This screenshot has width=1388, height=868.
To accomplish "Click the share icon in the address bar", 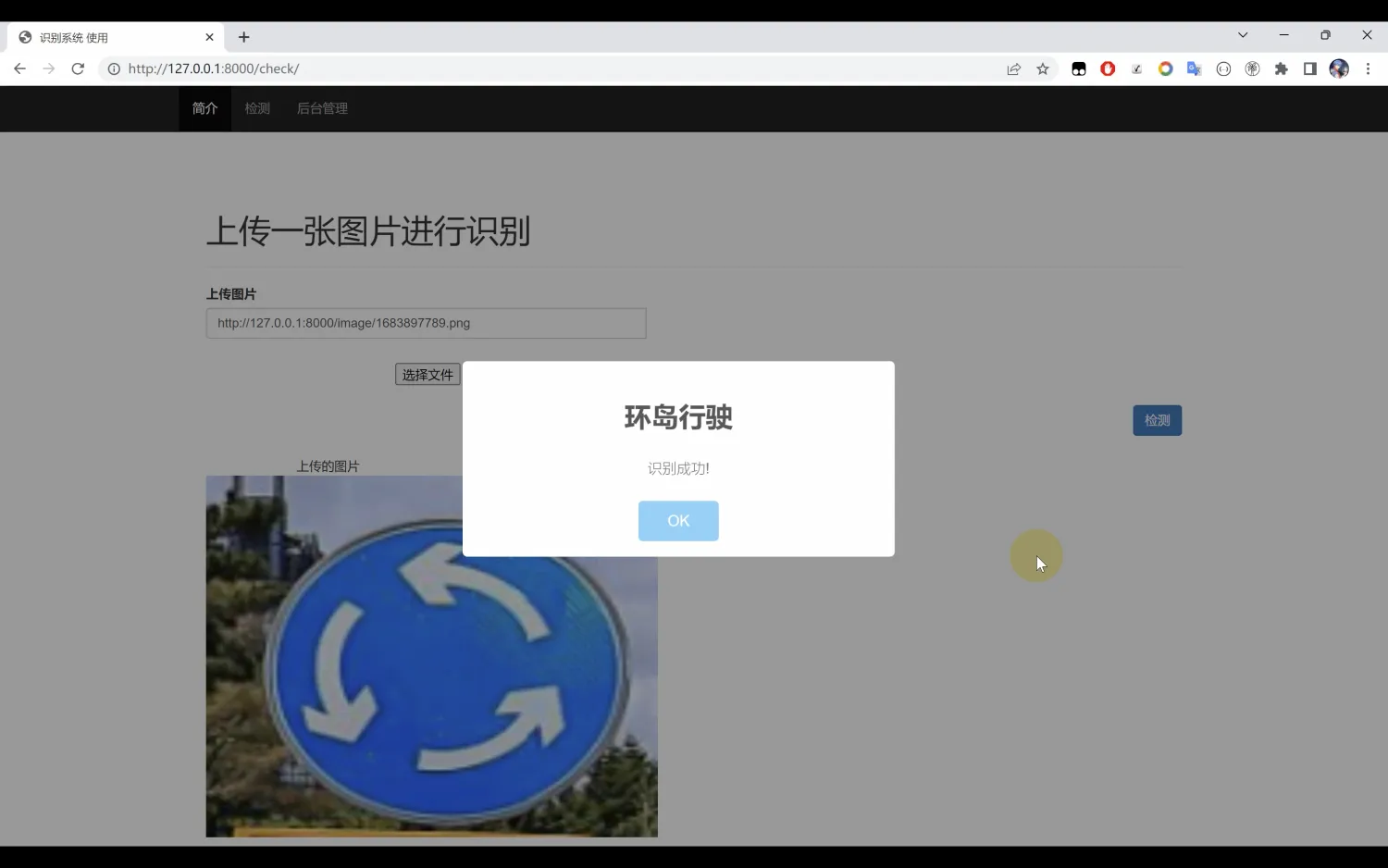I will click(1014, 68).
